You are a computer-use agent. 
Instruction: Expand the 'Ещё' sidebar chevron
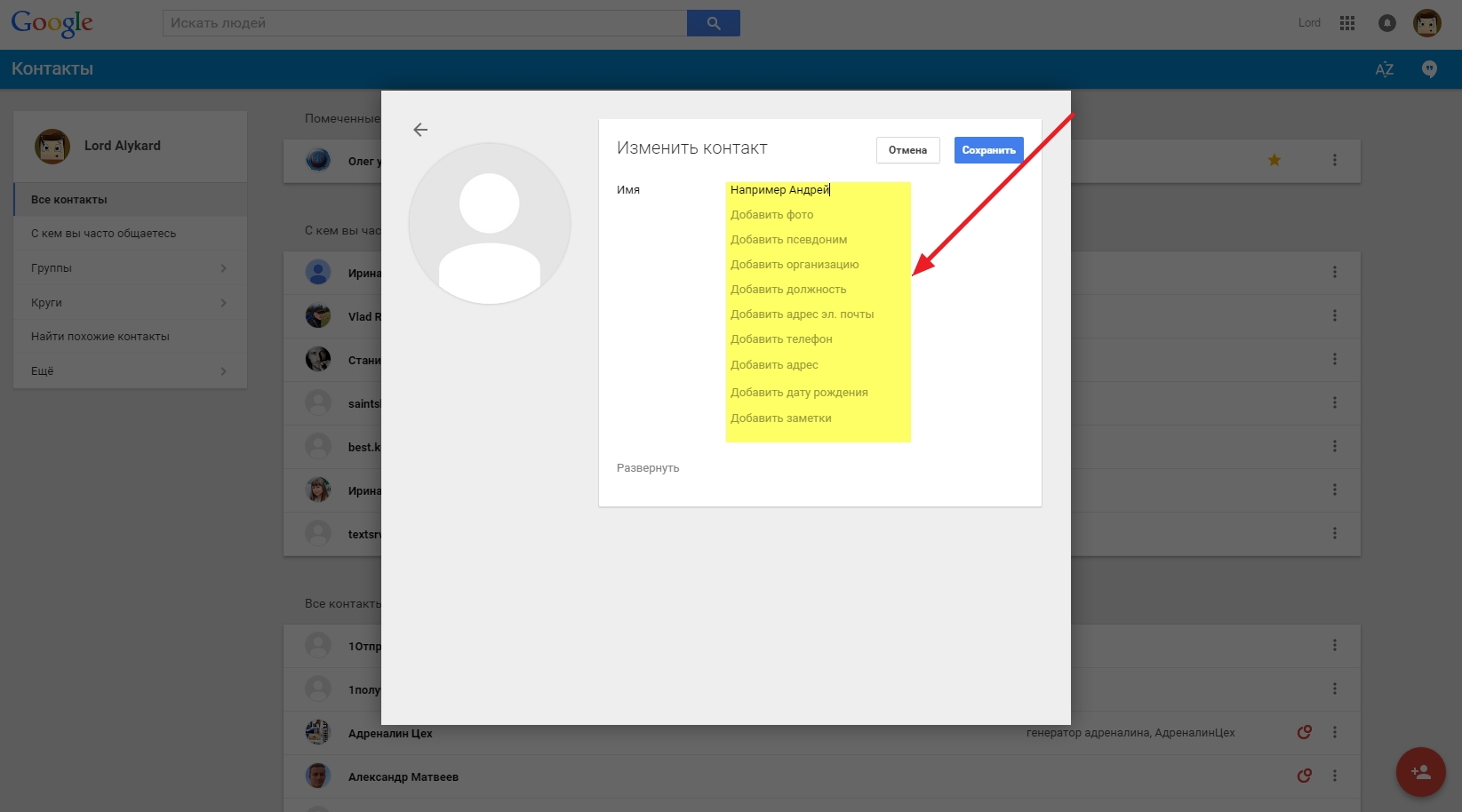(223, 371)
